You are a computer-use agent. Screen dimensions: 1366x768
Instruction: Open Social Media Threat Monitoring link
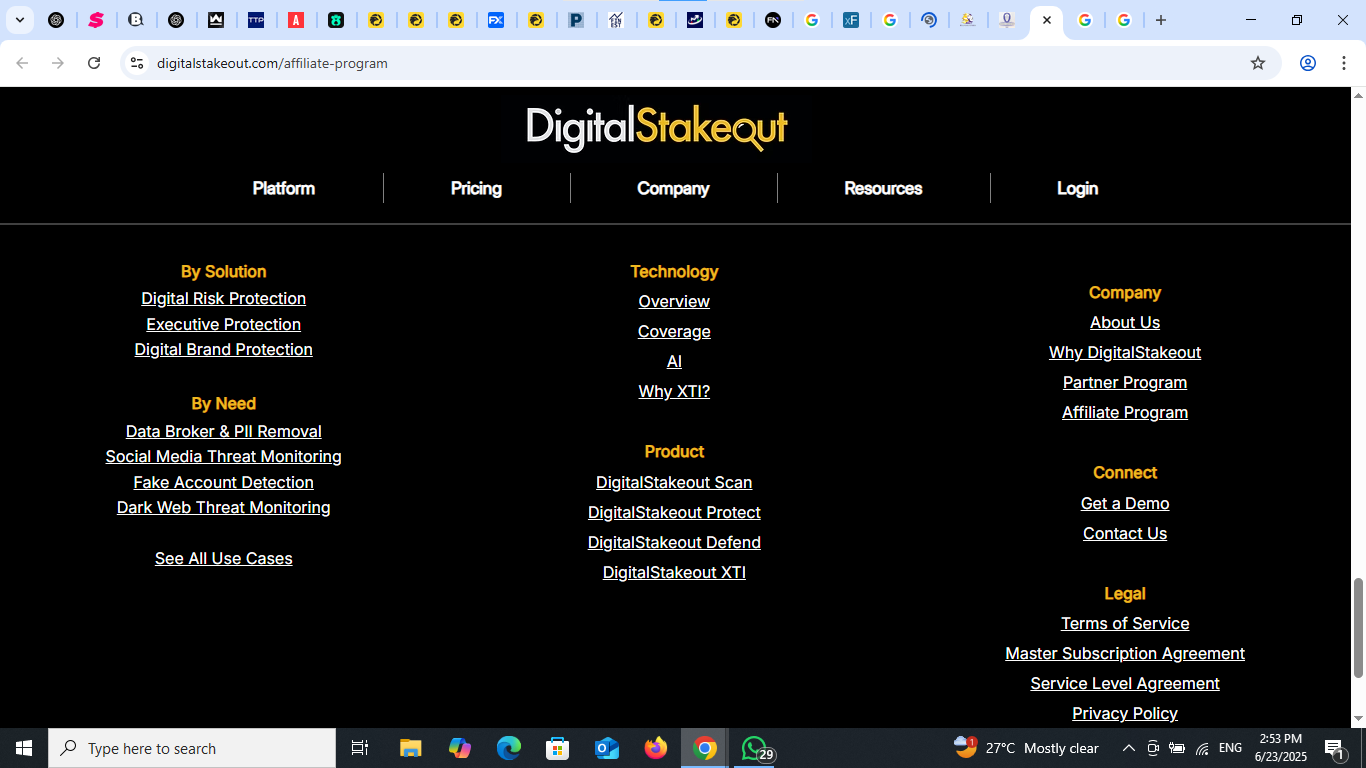tap(224, 456)
